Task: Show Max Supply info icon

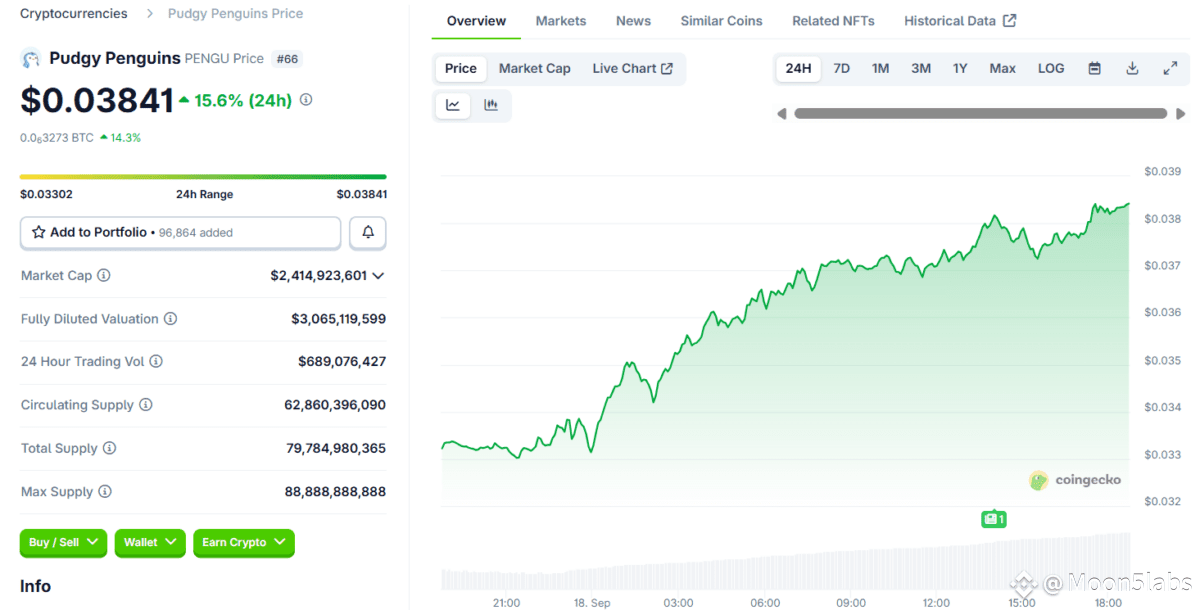Action: point(104,492)
